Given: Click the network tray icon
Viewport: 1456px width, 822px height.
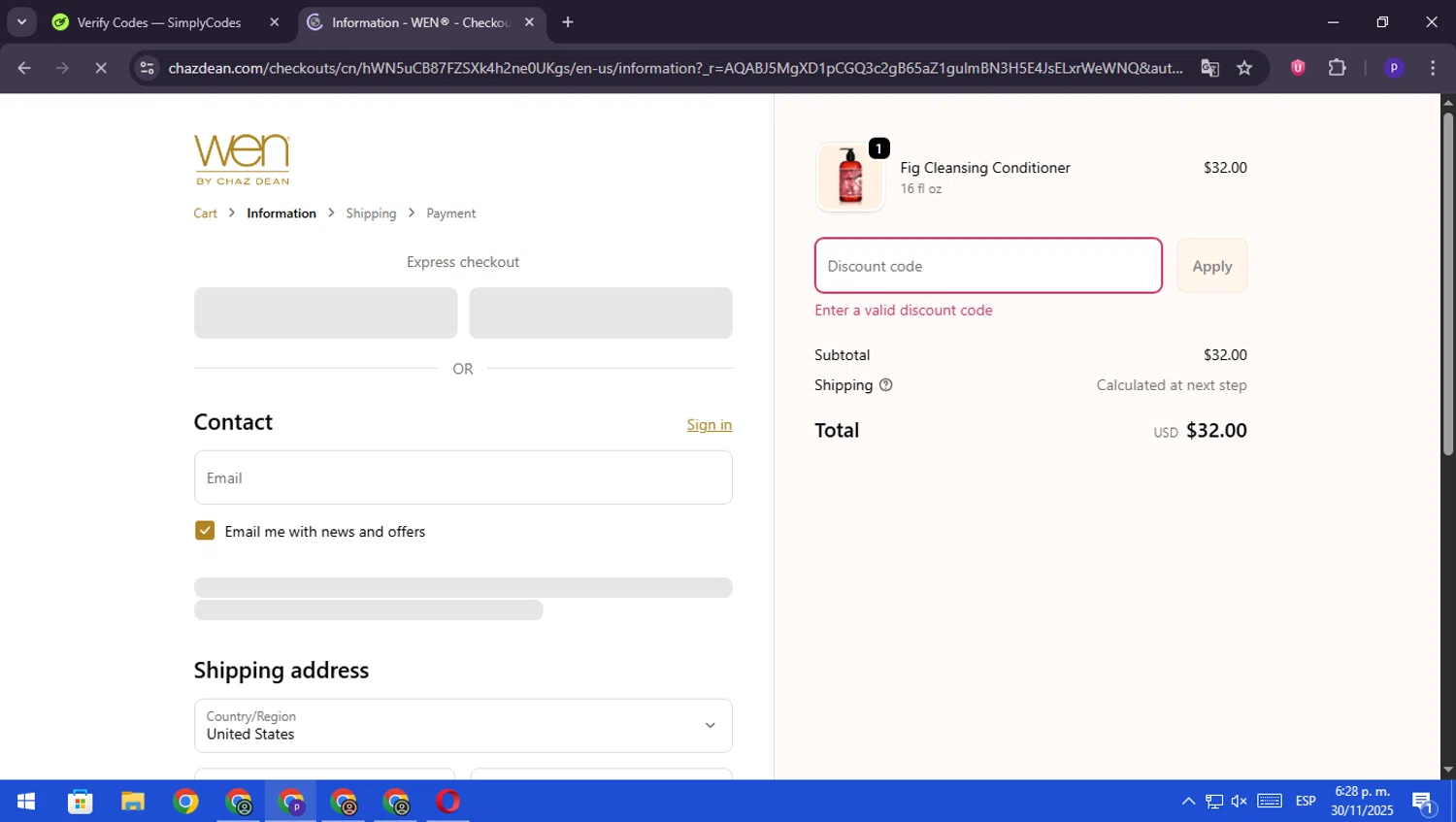Looking at the screenshot, I should (x=1214, y=802).
